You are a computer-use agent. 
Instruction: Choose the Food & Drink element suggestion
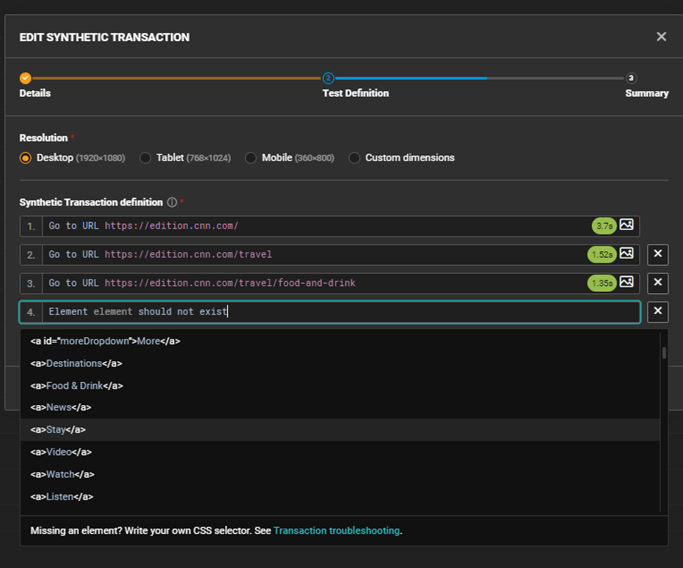click(76, 385)
